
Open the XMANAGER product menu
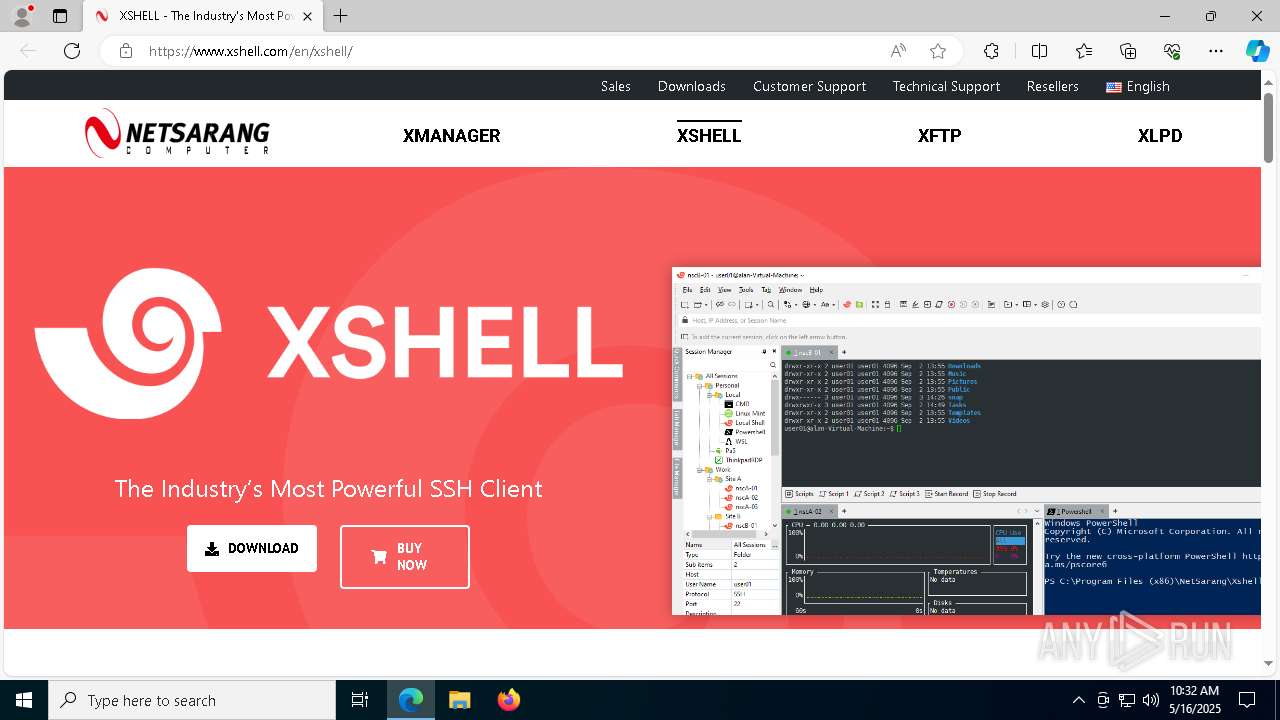point(452,136)
